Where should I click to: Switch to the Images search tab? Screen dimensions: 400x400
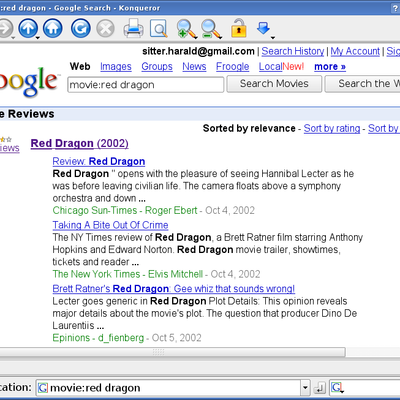coord(116,67)
